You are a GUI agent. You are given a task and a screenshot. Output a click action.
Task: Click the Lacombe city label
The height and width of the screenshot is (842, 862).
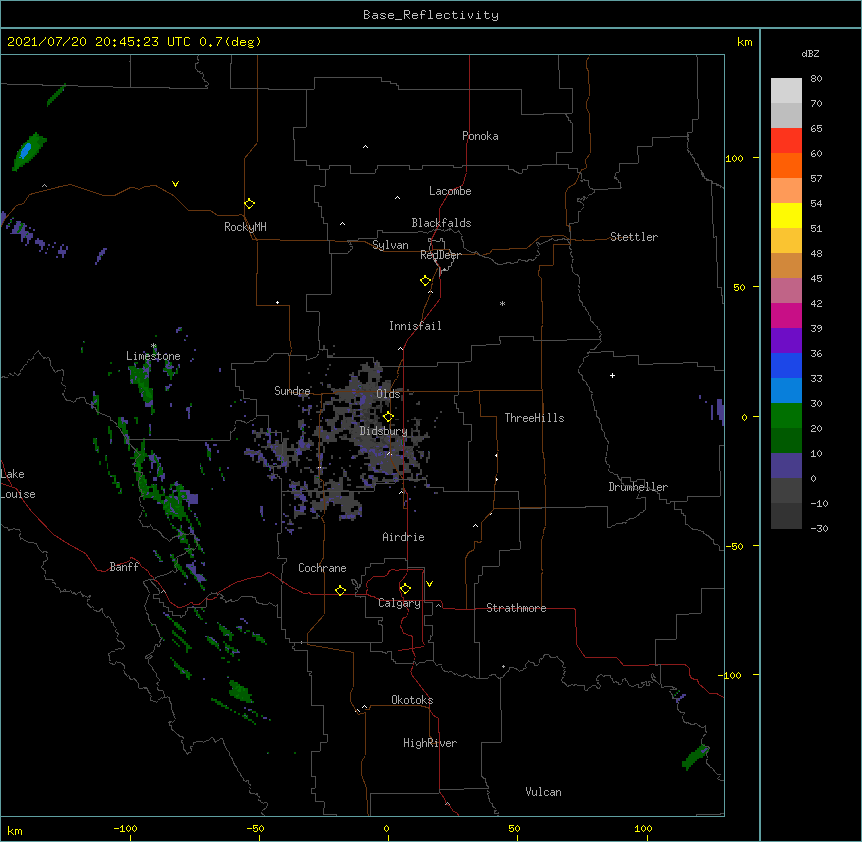(x=450, y=191)
